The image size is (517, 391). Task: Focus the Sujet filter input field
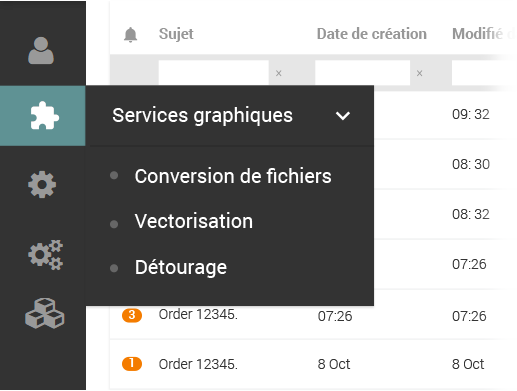pyautogui.click(x=214, y=73)
